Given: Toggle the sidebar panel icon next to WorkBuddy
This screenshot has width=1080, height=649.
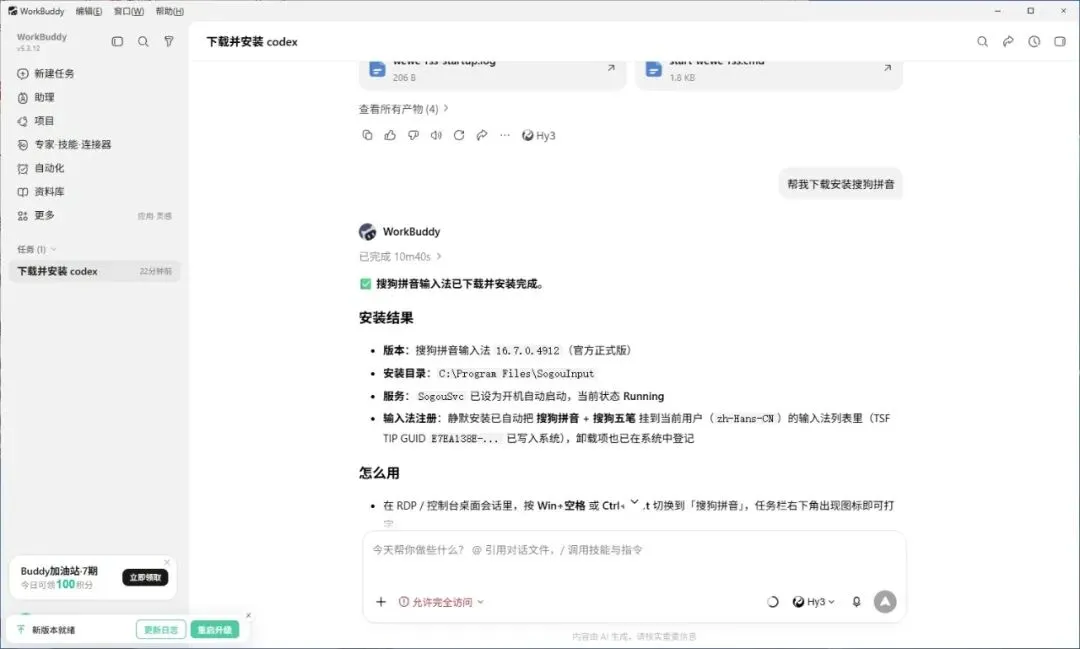Looking at the screenshot, I should tap(117, 41).
